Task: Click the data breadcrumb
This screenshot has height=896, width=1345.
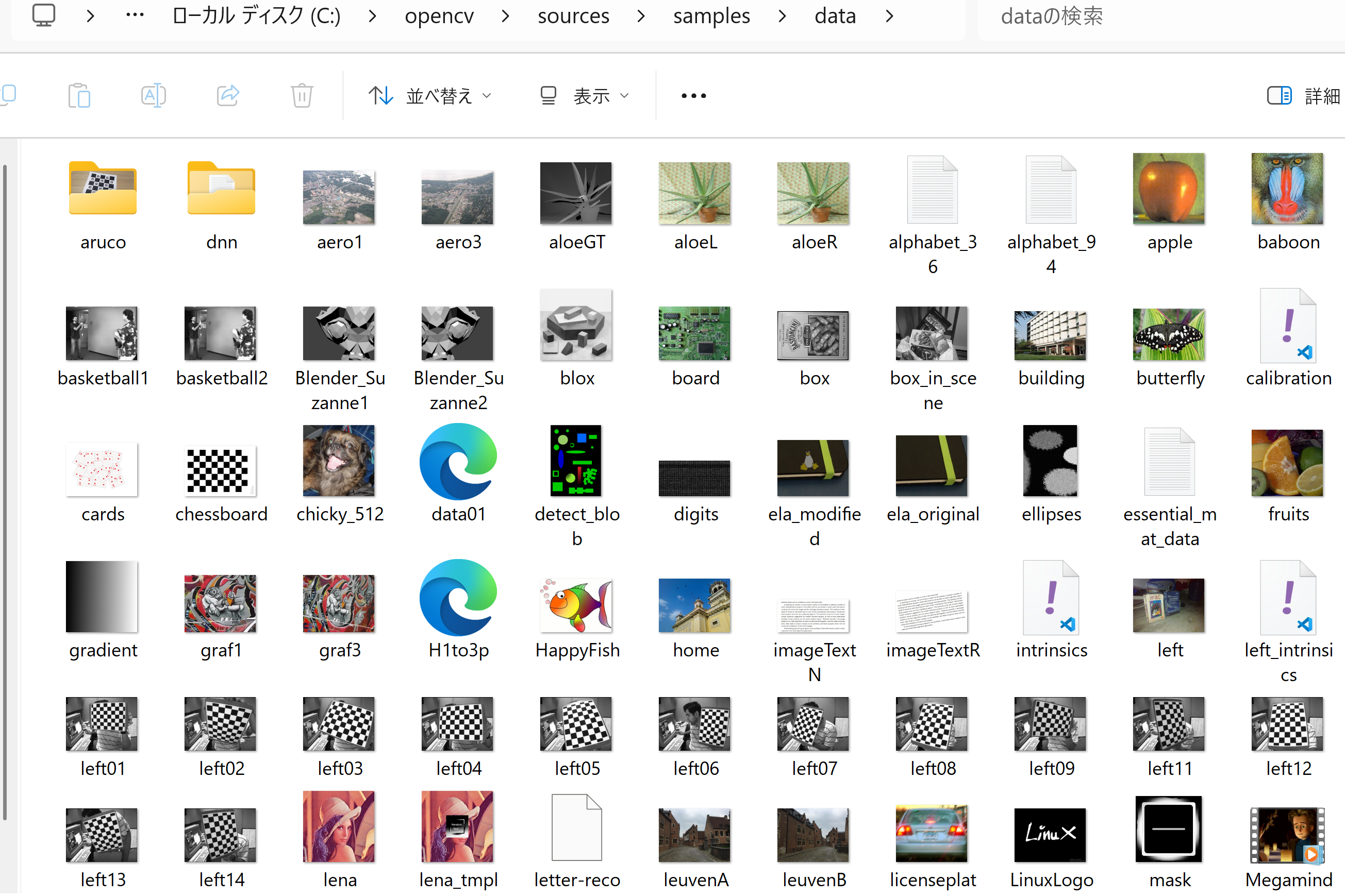Action: pyautogui.click(x=835, y=16)
